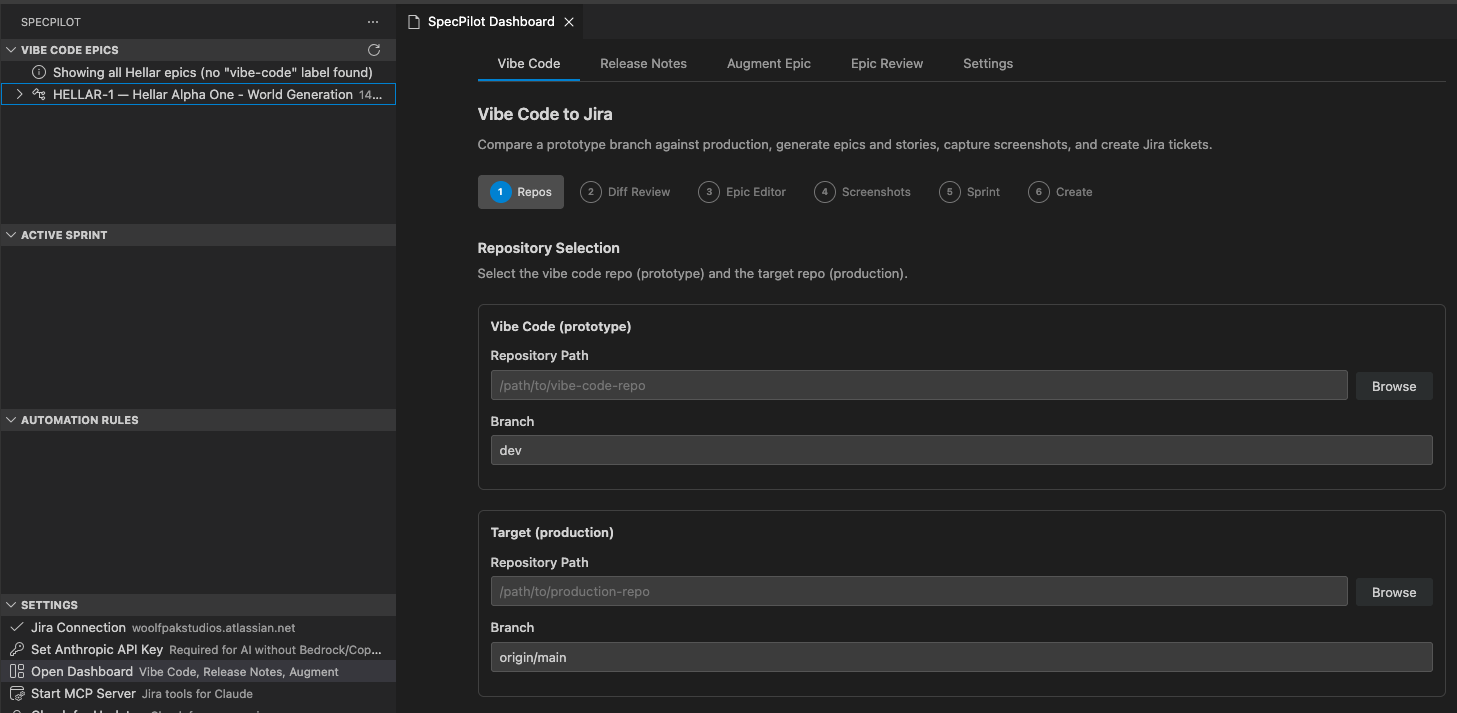Select the HELLAR-1 Hellar Alpha One row

tap(198, 94)
